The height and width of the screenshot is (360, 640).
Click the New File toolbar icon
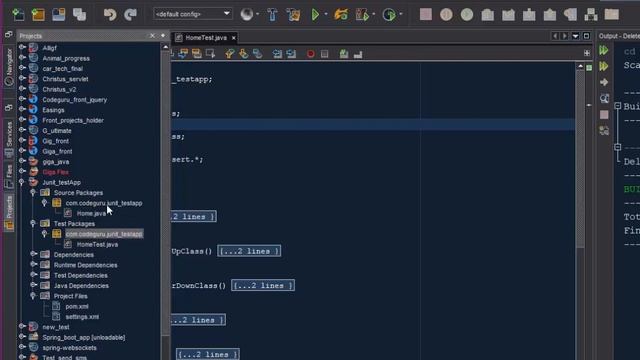(x=18, y=15)
